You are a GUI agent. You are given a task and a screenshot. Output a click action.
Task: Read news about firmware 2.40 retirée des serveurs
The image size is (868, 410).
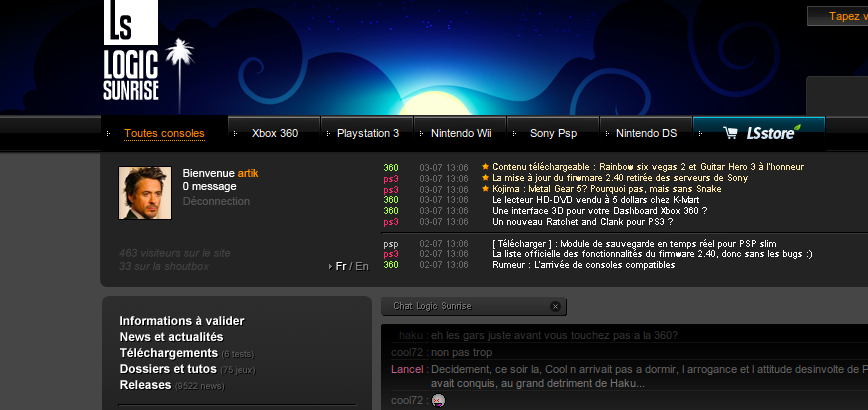pyautogui.click(x=620, y=178)
